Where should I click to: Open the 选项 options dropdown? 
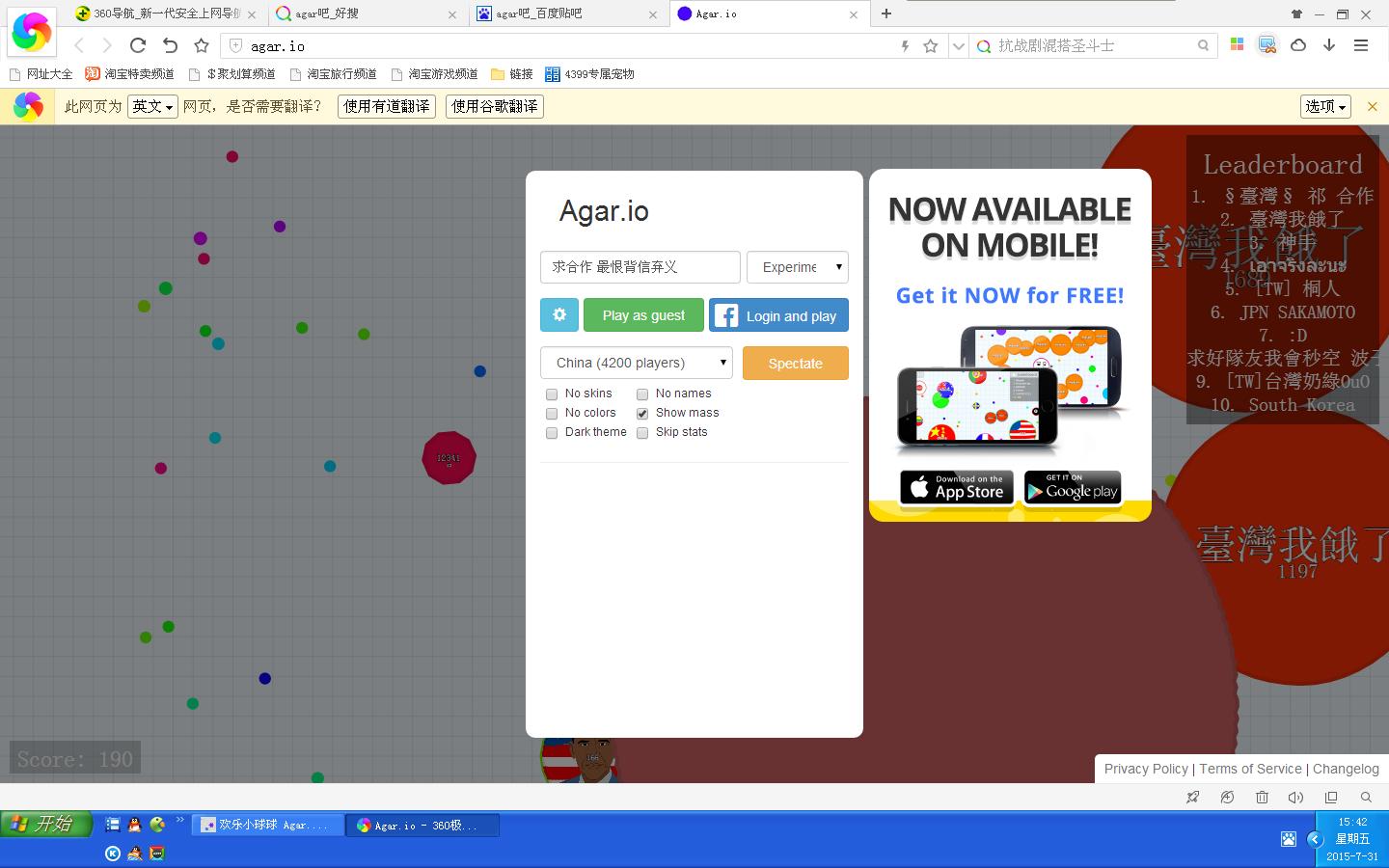click(x=1325, y=106)
